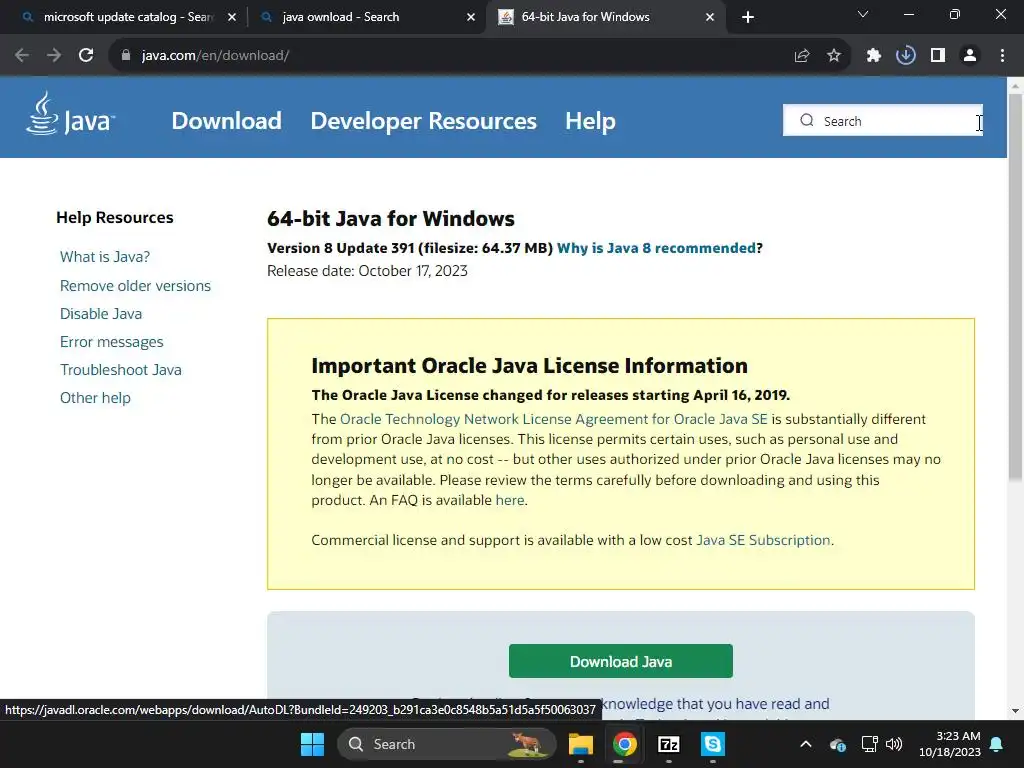Screen dimensions: 1024x768
Task: Click the 'Help Resources' sidebar heading
Action: click(114, 217)
